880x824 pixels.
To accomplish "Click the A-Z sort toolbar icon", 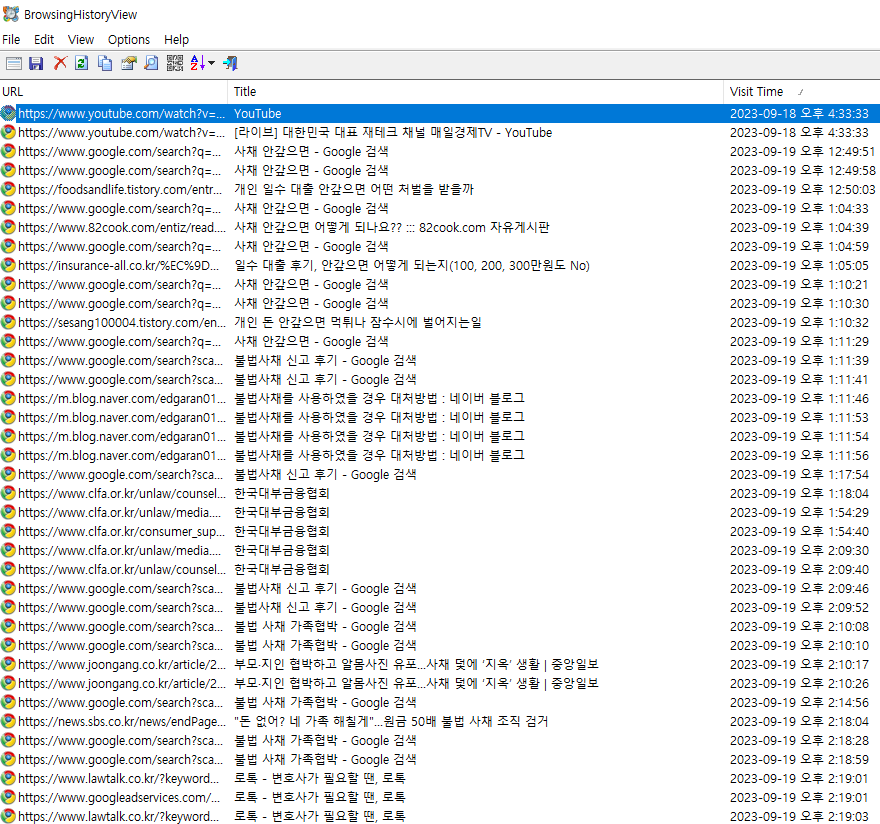I will coord(198,63).
